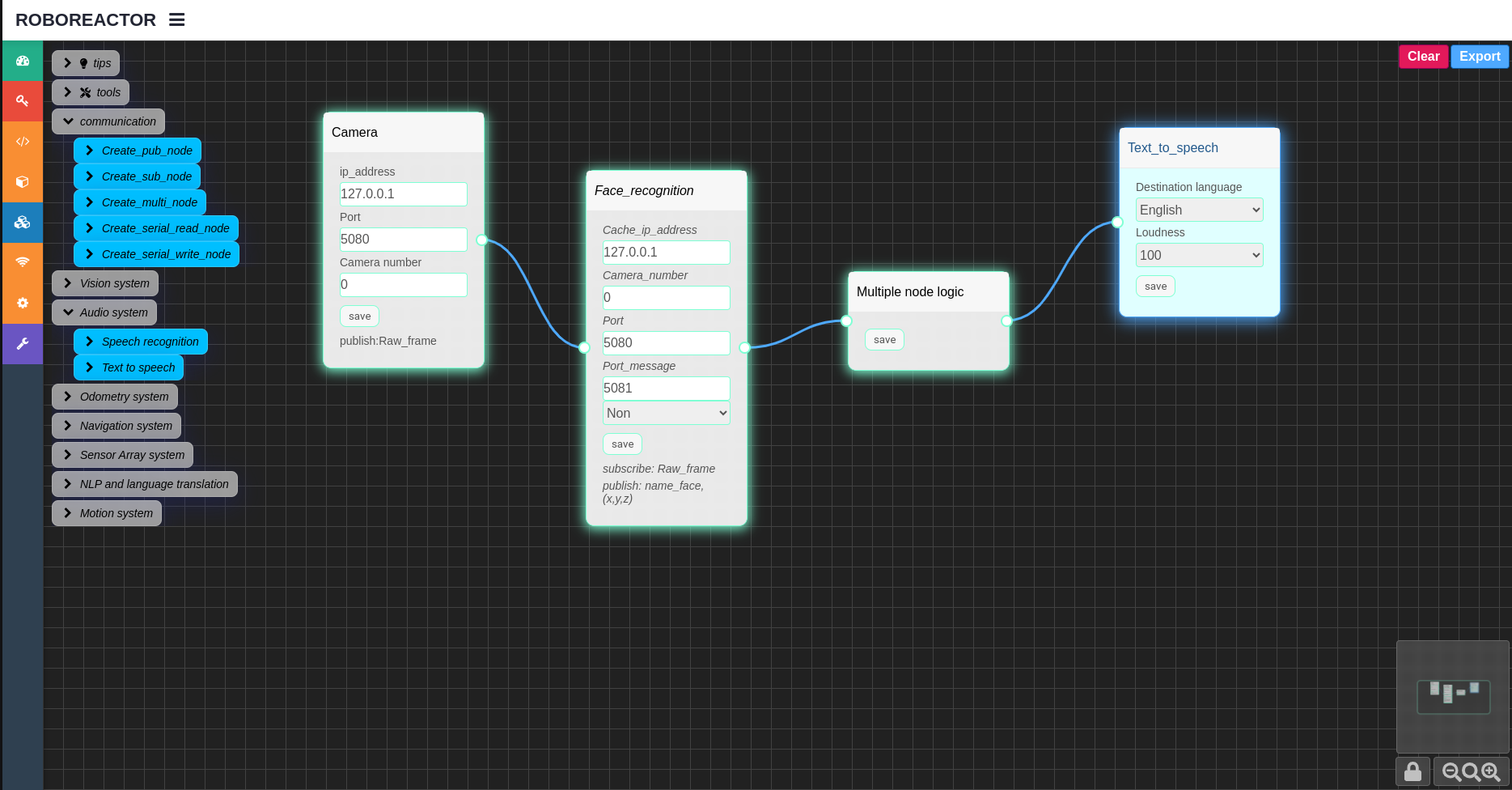Toggle the canvas lock icon
1512x790 pixels.
1412,771
